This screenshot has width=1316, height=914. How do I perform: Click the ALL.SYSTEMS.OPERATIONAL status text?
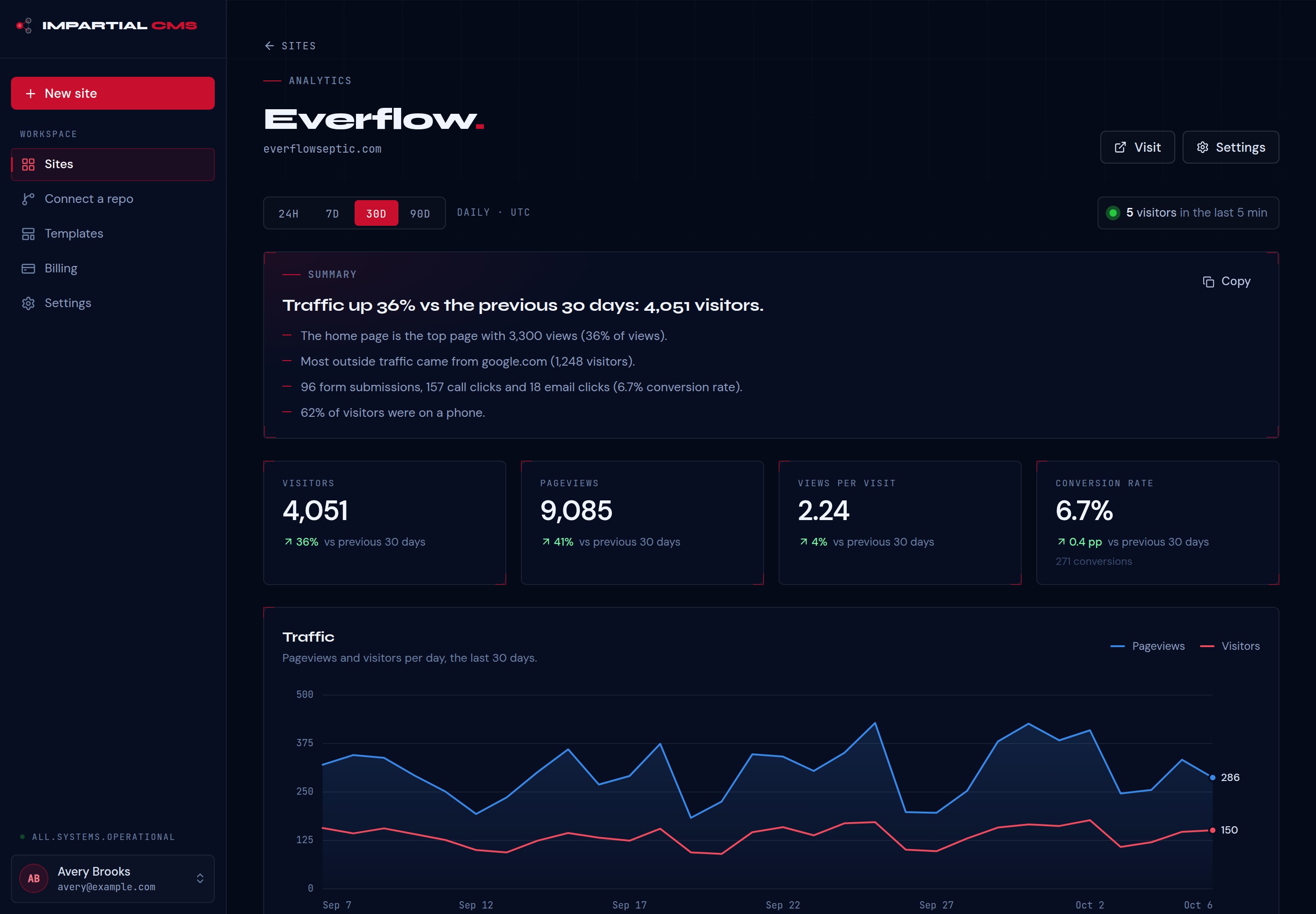(x=103, y=837)
